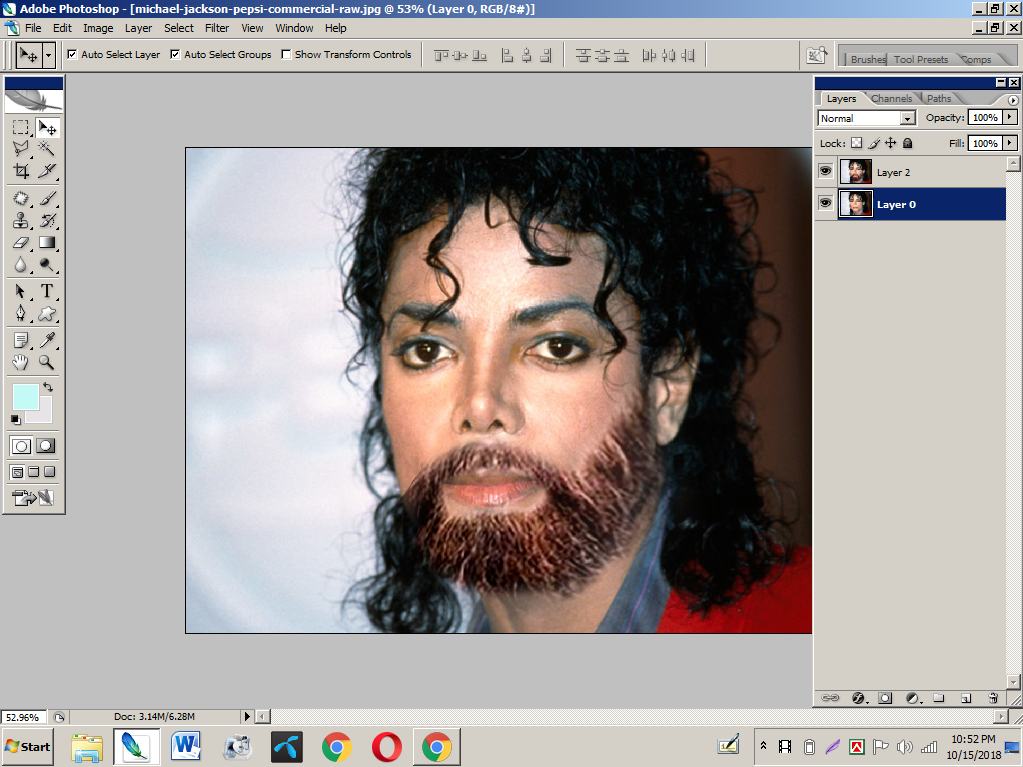Open status bar info arrow
The width and height of the screenshot is (1023, 767).
click(x=247, y=716)
